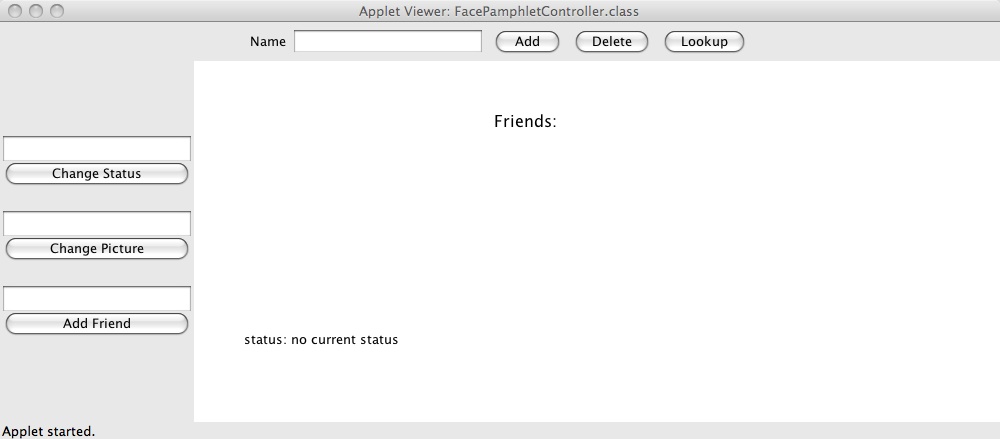The height and width of the screenshot is (439, 1000).
Task: Hit the Lookup button
Action: [704, 42]
